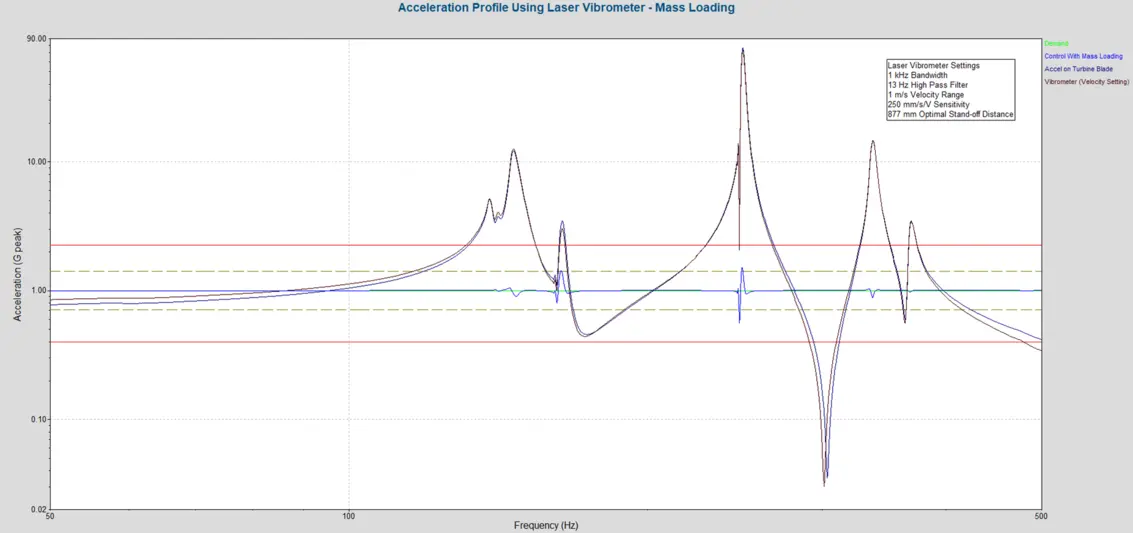Select Accel on Turbine Blade legend entry

[1078, 70]
